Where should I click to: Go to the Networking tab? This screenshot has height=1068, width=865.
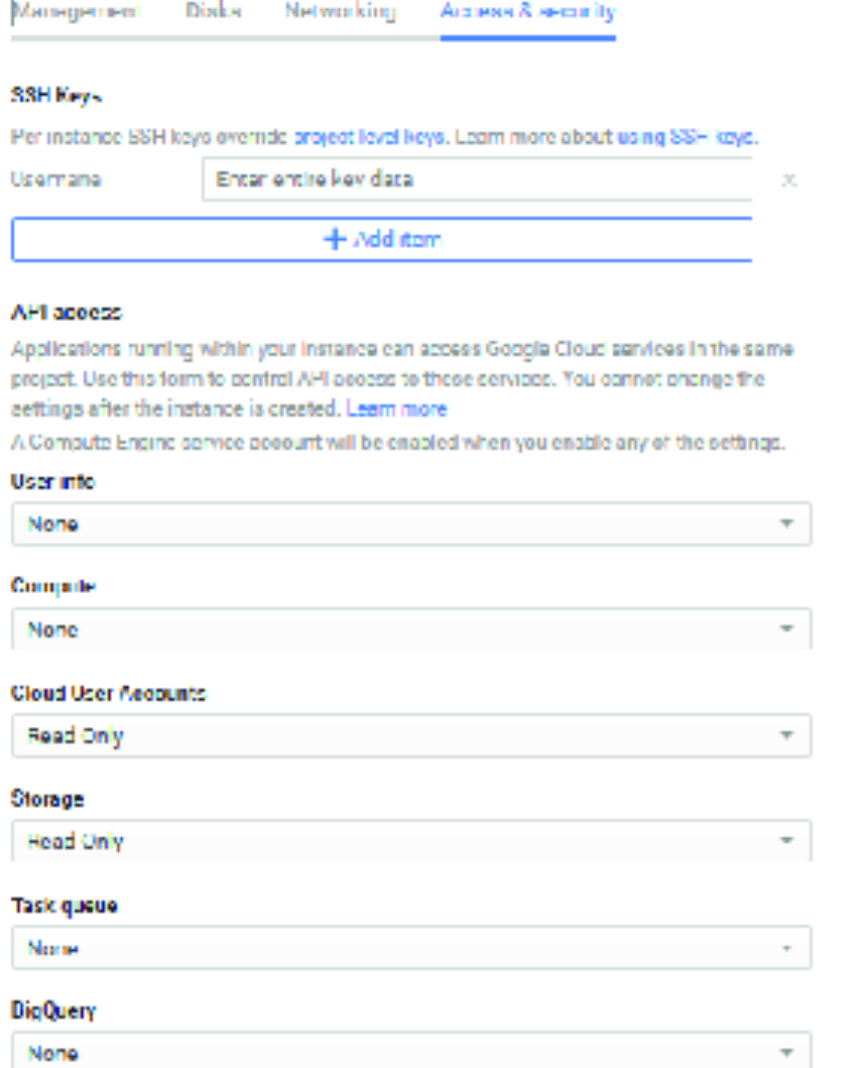tap(339, 13)
